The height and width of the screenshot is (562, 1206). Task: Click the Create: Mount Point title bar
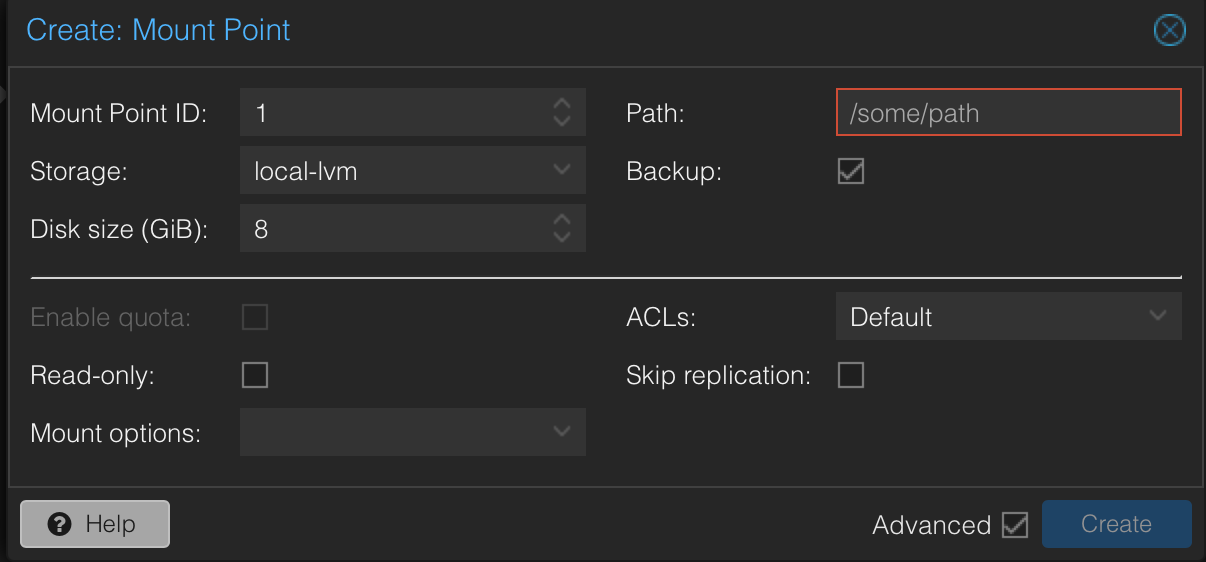(600, 30)
